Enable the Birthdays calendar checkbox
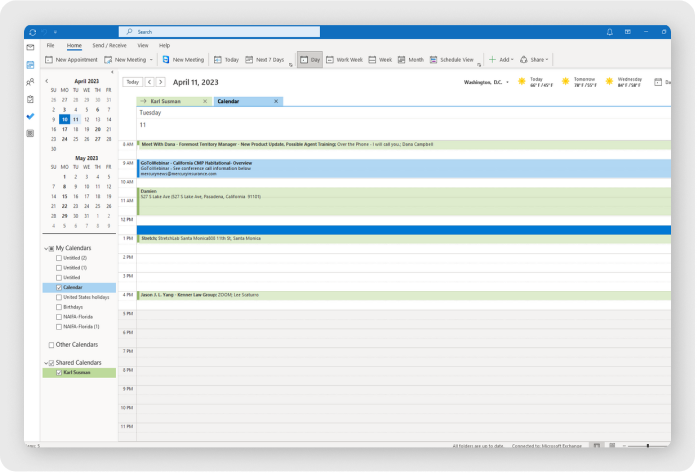Screen dimensions: 699x476 [59, 306]
